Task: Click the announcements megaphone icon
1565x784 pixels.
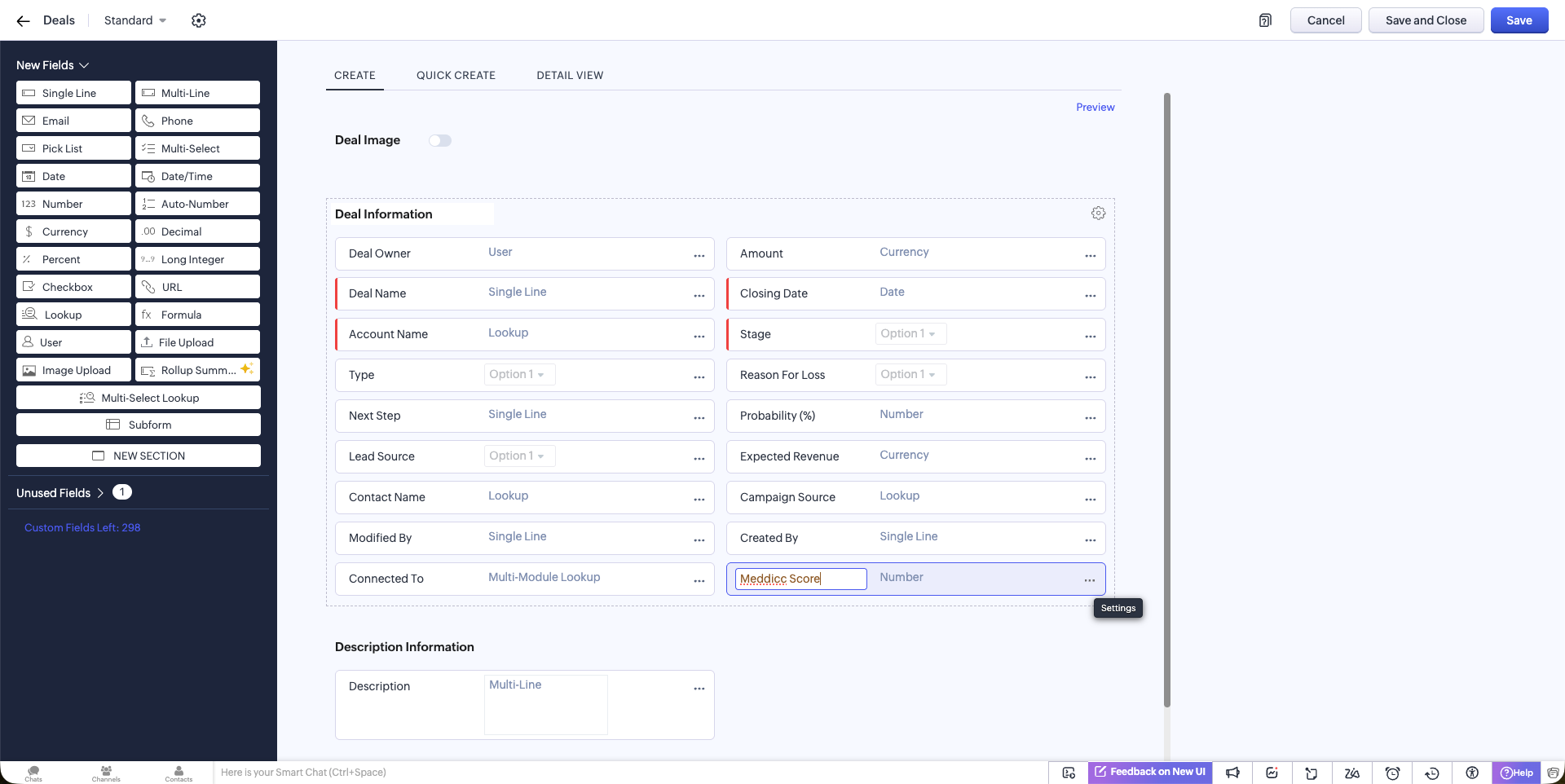Action: click(1232, 773)
